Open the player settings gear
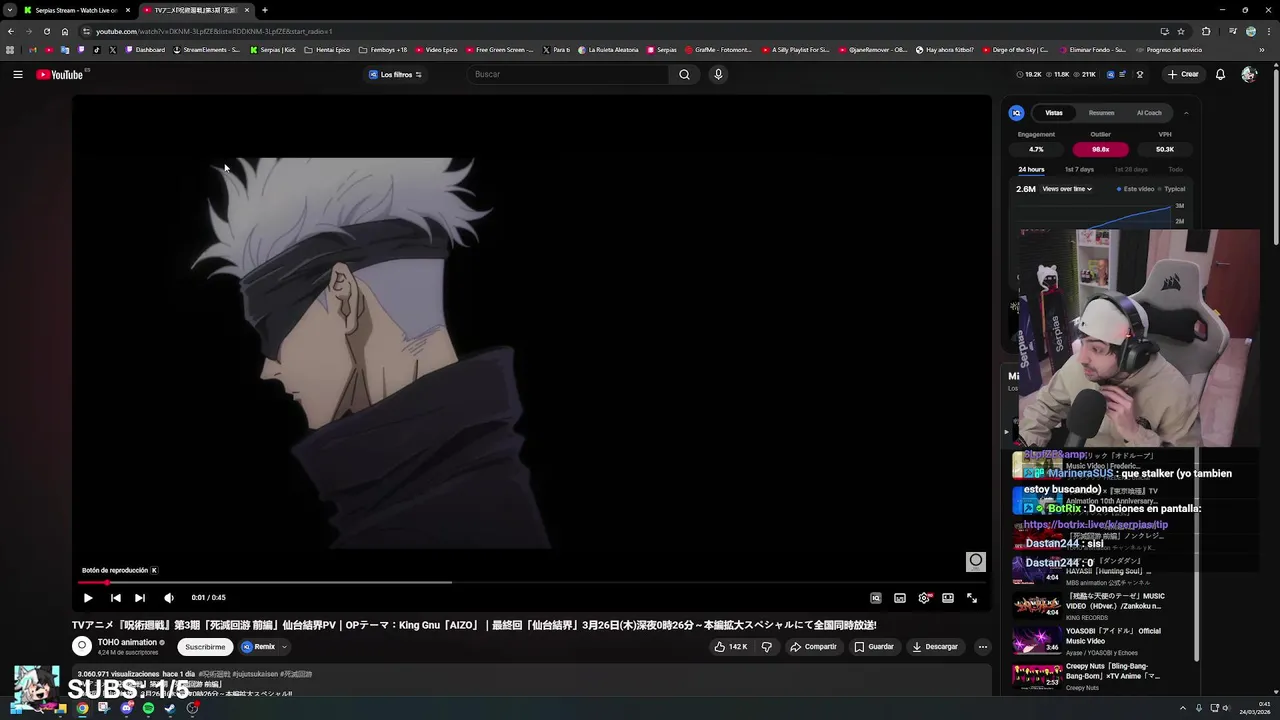1280x720 pixels. 924,598
